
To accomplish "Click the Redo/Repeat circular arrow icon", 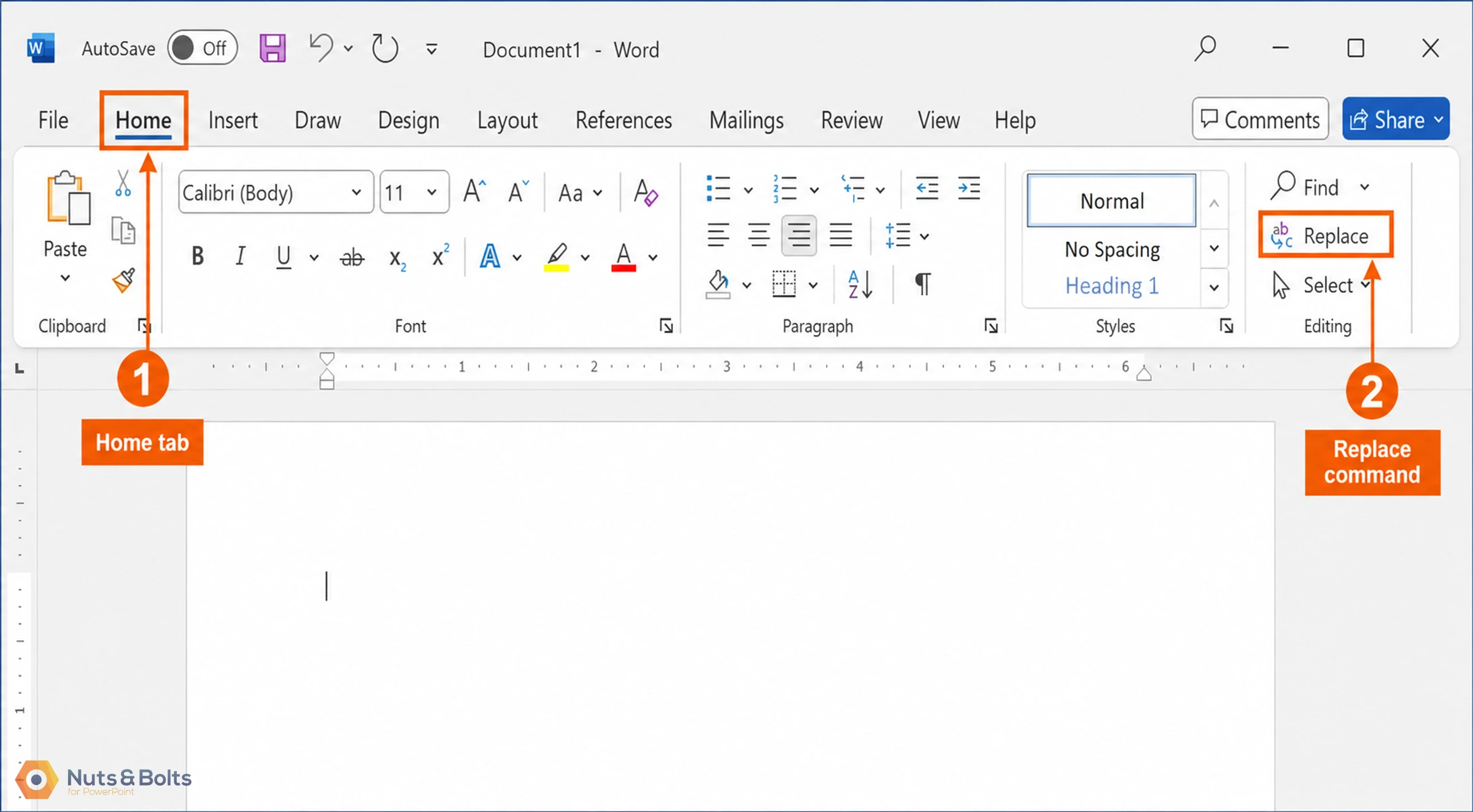I will tap(385, 48).
